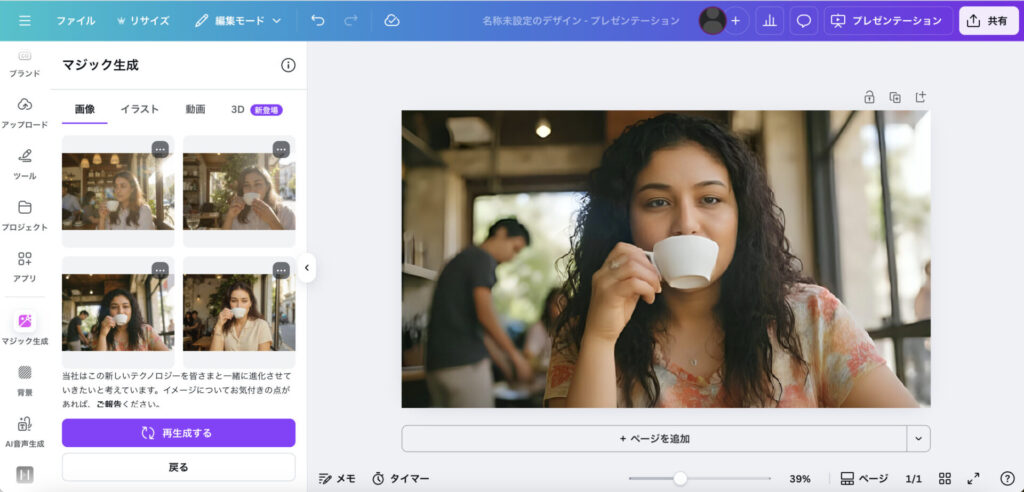Open アップロード in the sidebar
Image resolution: width=1024 pixels, height=492 pixels.
pos(25,113)
